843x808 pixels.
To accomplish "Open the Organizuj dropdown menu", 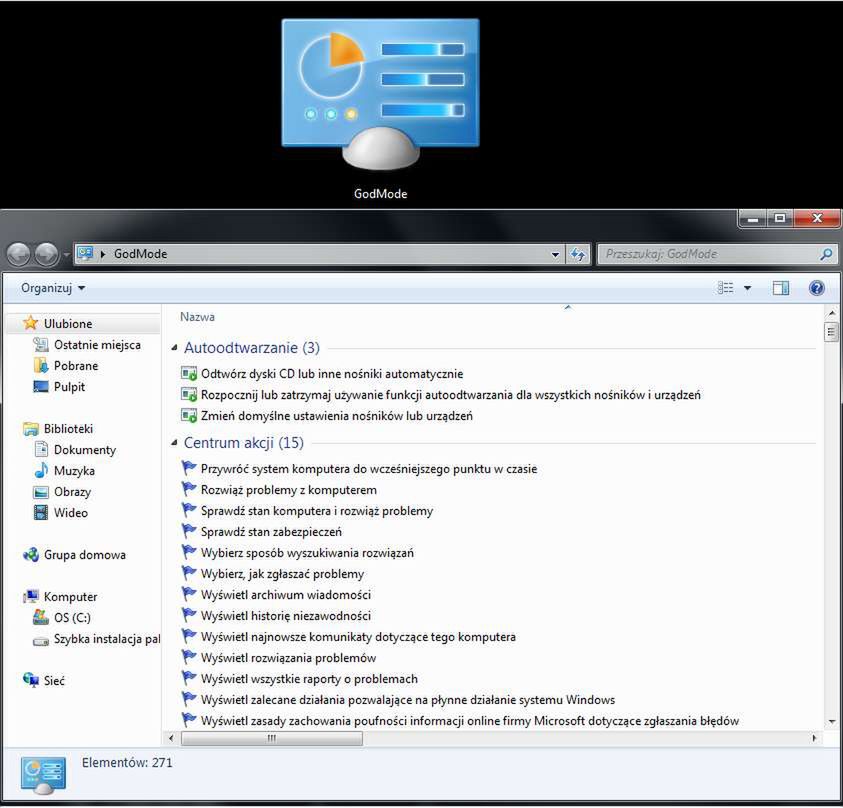I will click(53, 288).
